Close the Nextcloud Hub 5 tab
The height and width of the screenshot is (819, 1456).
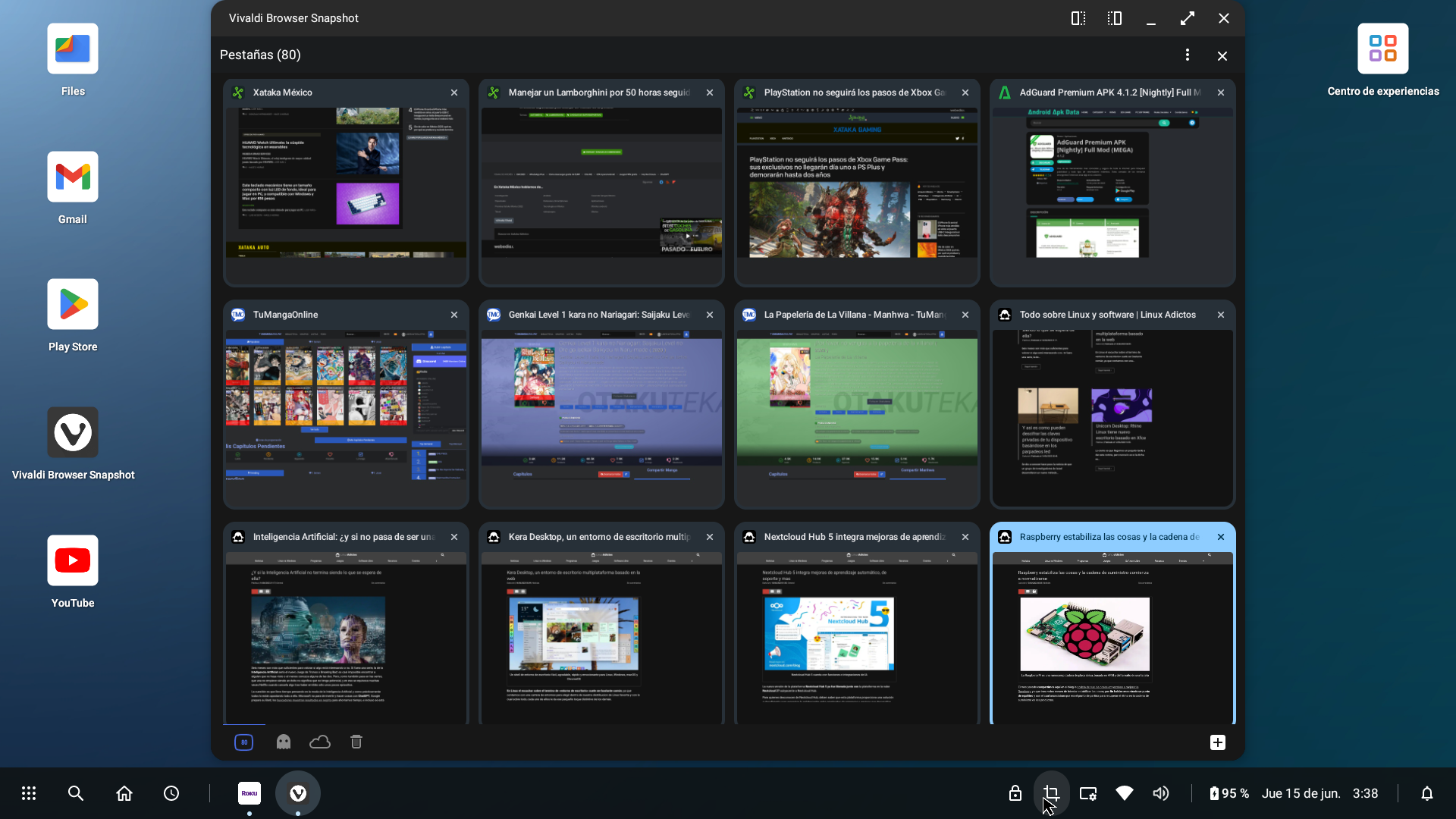tap(965, 537)
